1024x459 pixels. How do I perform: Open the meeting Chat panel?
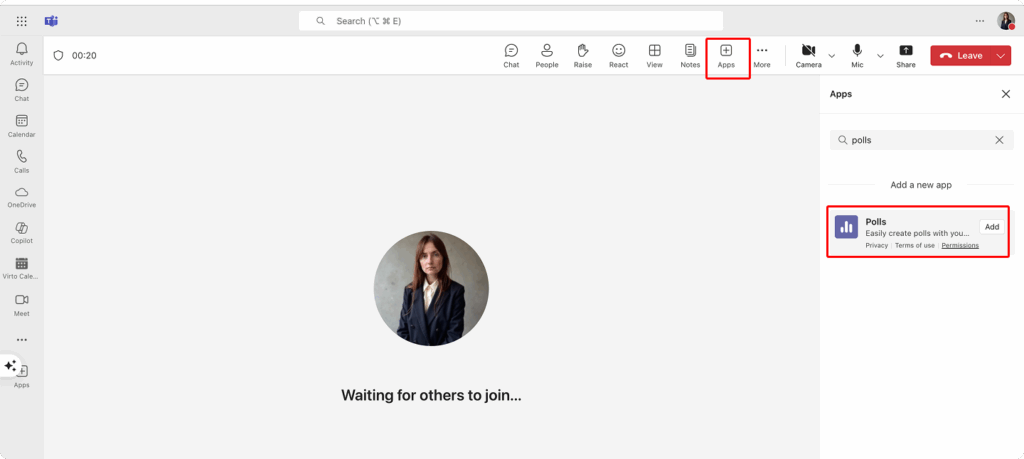click(x=511, y=56)
